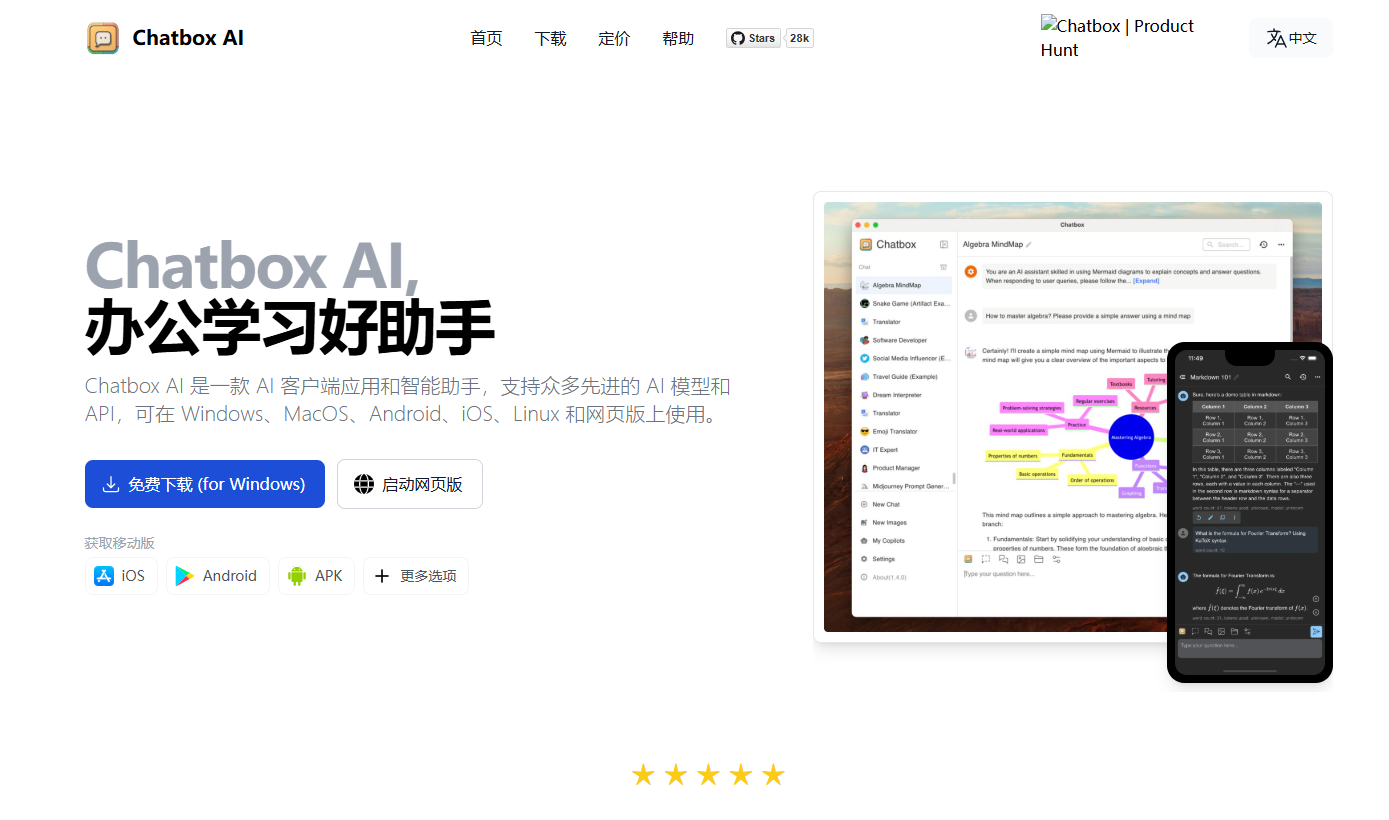Select 定价 in the navigation bar

pos(614,38)
